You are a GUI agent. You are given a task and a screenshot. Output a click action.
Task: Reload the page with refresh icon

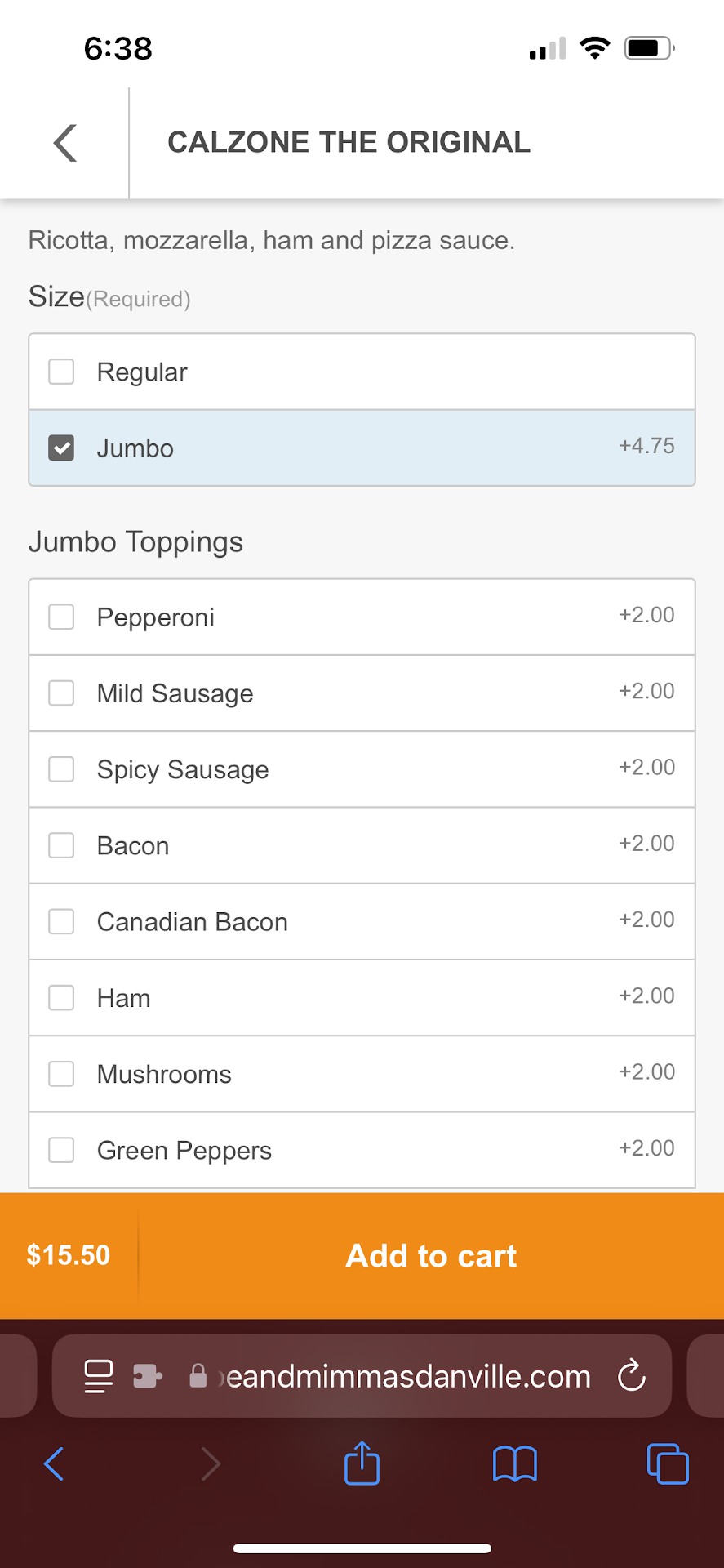pyautogui.click(x=632, y=1376)
